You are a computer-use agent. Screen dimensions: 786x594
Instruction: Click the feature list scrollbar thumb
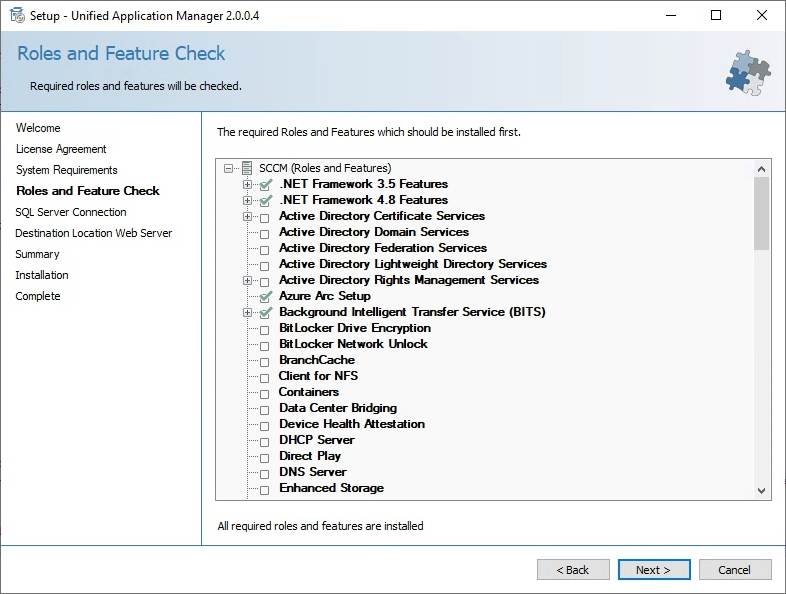[761, 213]
